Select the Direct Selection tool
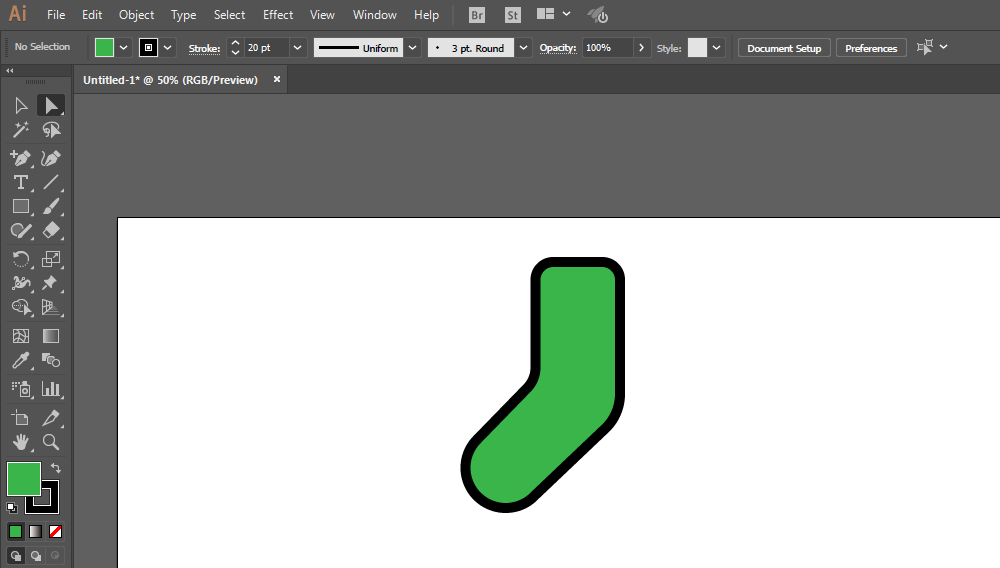 tap(50, 105)
